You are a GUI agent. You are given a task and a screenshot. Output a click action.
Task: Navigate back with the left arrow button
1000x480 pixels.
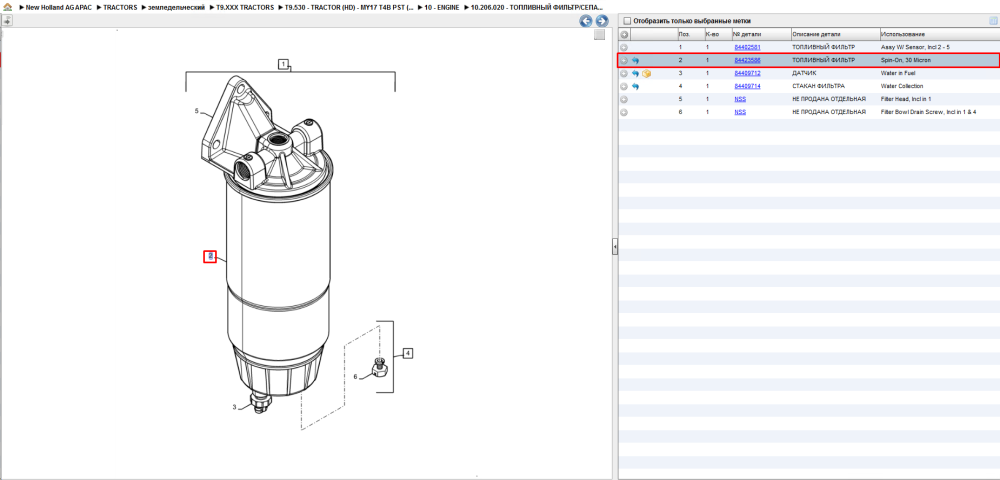click(585, 21)
